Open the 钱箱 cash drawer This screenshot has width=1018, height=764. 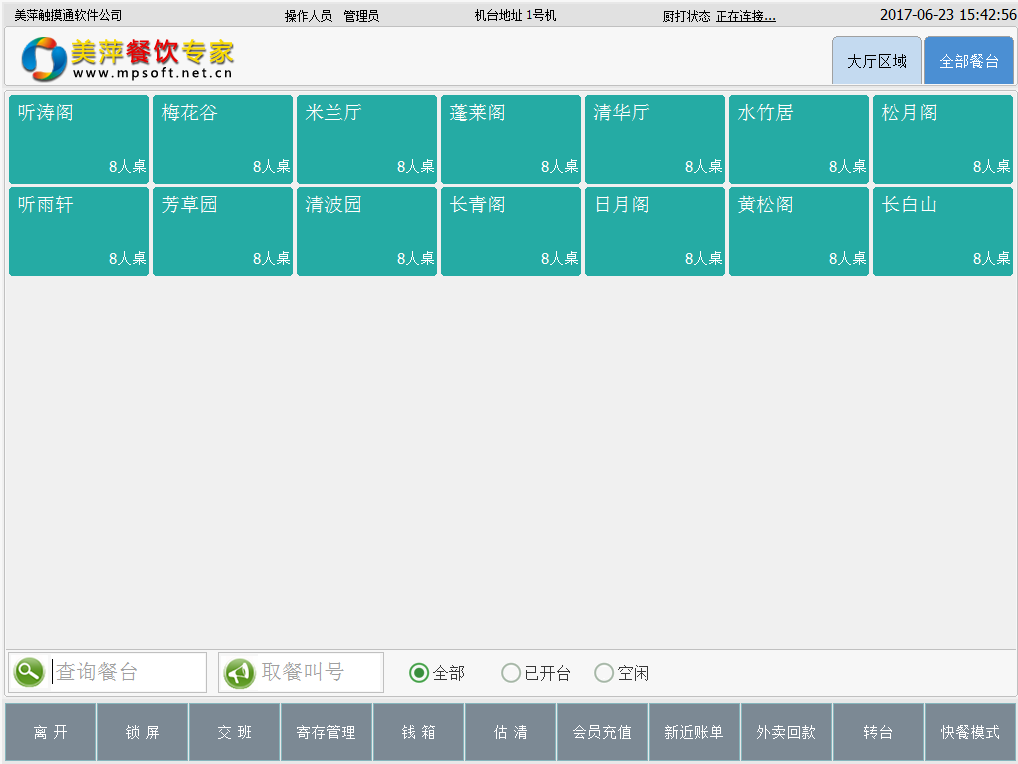tap(419, 732)
